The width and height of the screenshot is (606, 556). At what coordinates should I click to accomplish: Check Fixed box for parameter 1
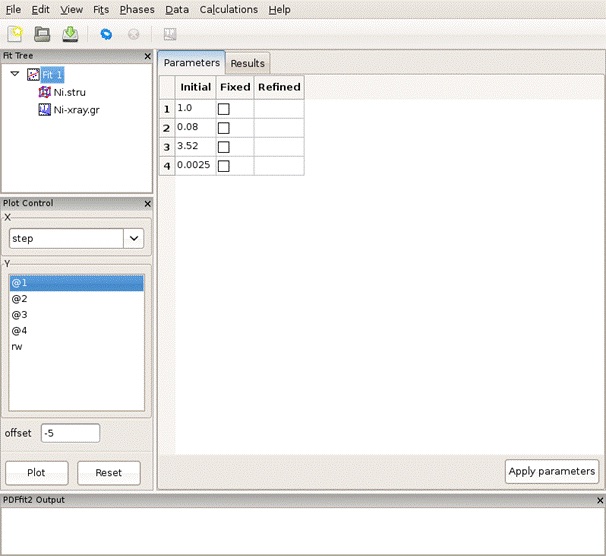coord(224,108)
